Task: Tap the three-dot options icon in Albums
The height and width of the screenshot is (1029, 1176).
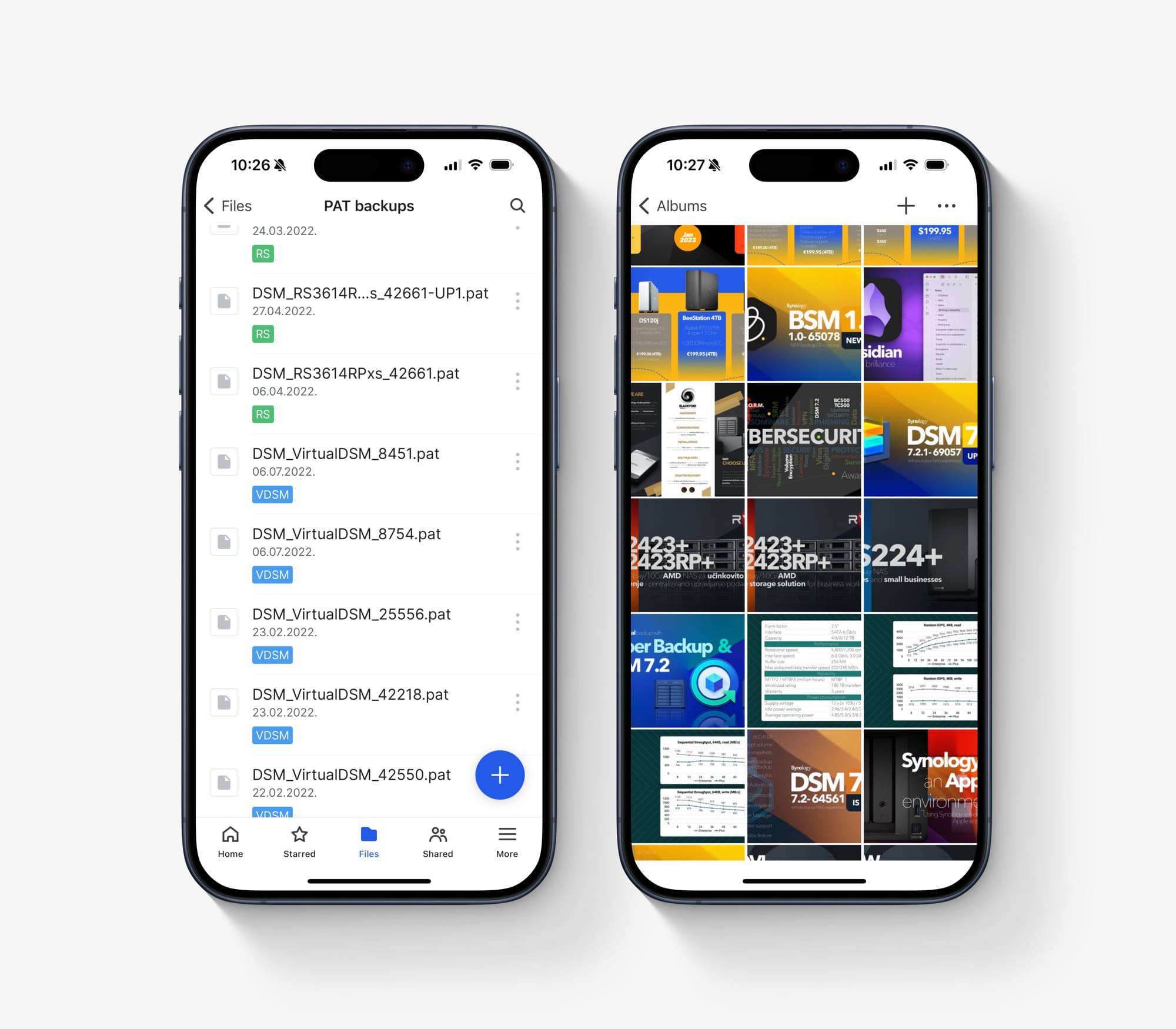Action: click(x=947, y=206)
